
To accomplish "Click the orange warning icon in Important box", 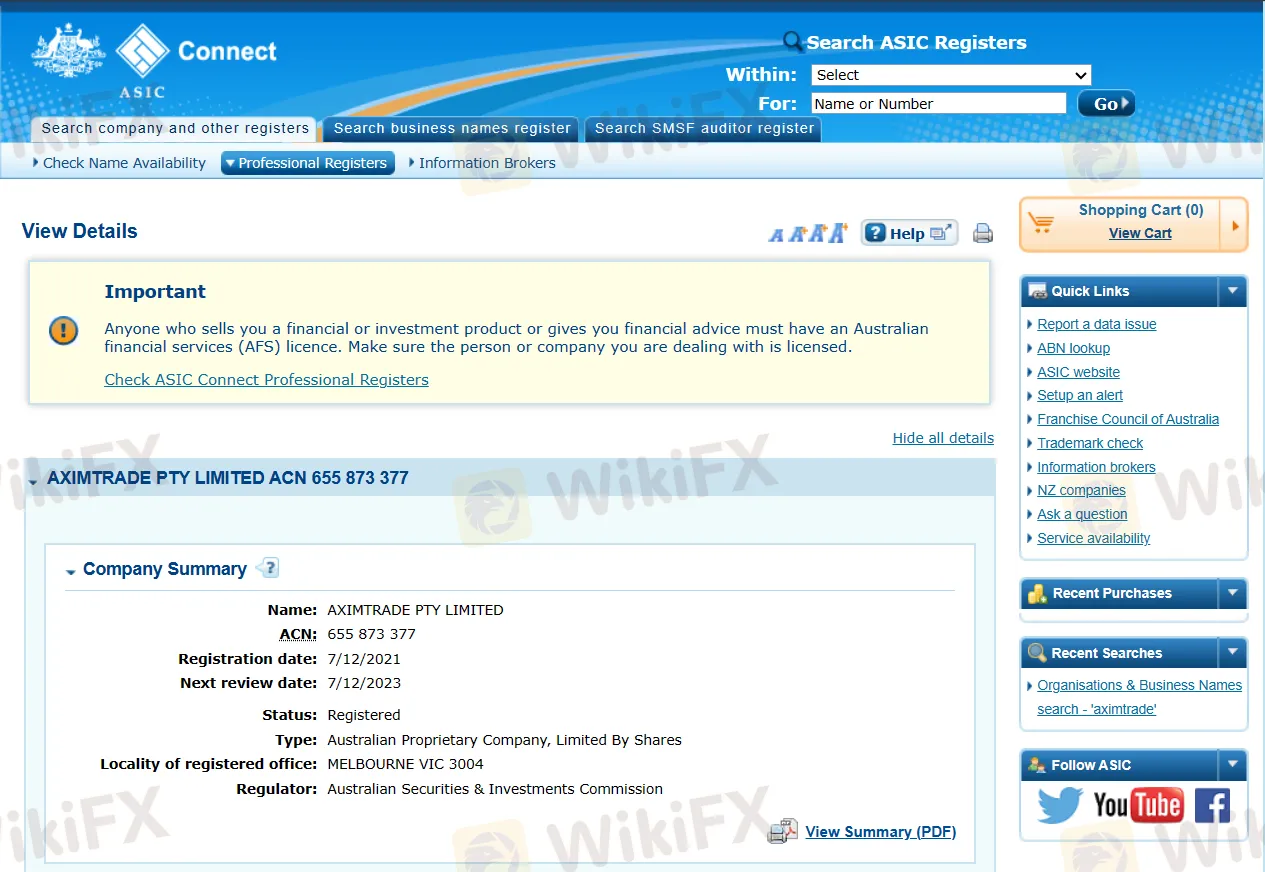I will [x=63, y=330].
